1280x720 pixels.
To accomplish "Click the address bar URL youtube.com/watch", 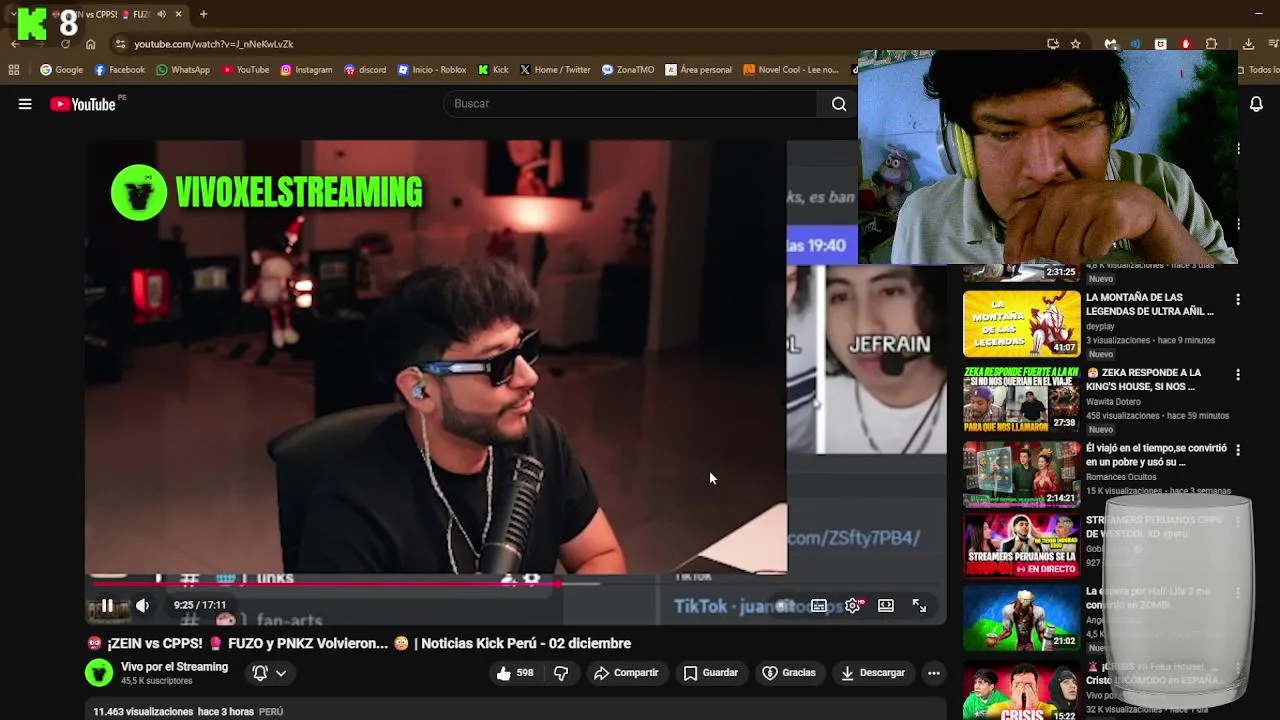I will tap(213, 44).
